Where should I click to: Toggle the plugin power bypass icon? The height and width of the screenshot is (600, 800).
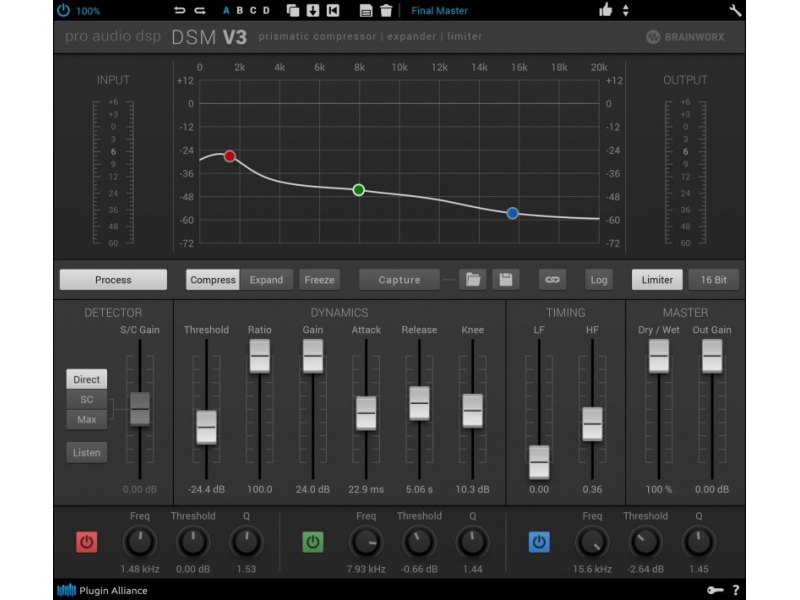tap(63, 10)
